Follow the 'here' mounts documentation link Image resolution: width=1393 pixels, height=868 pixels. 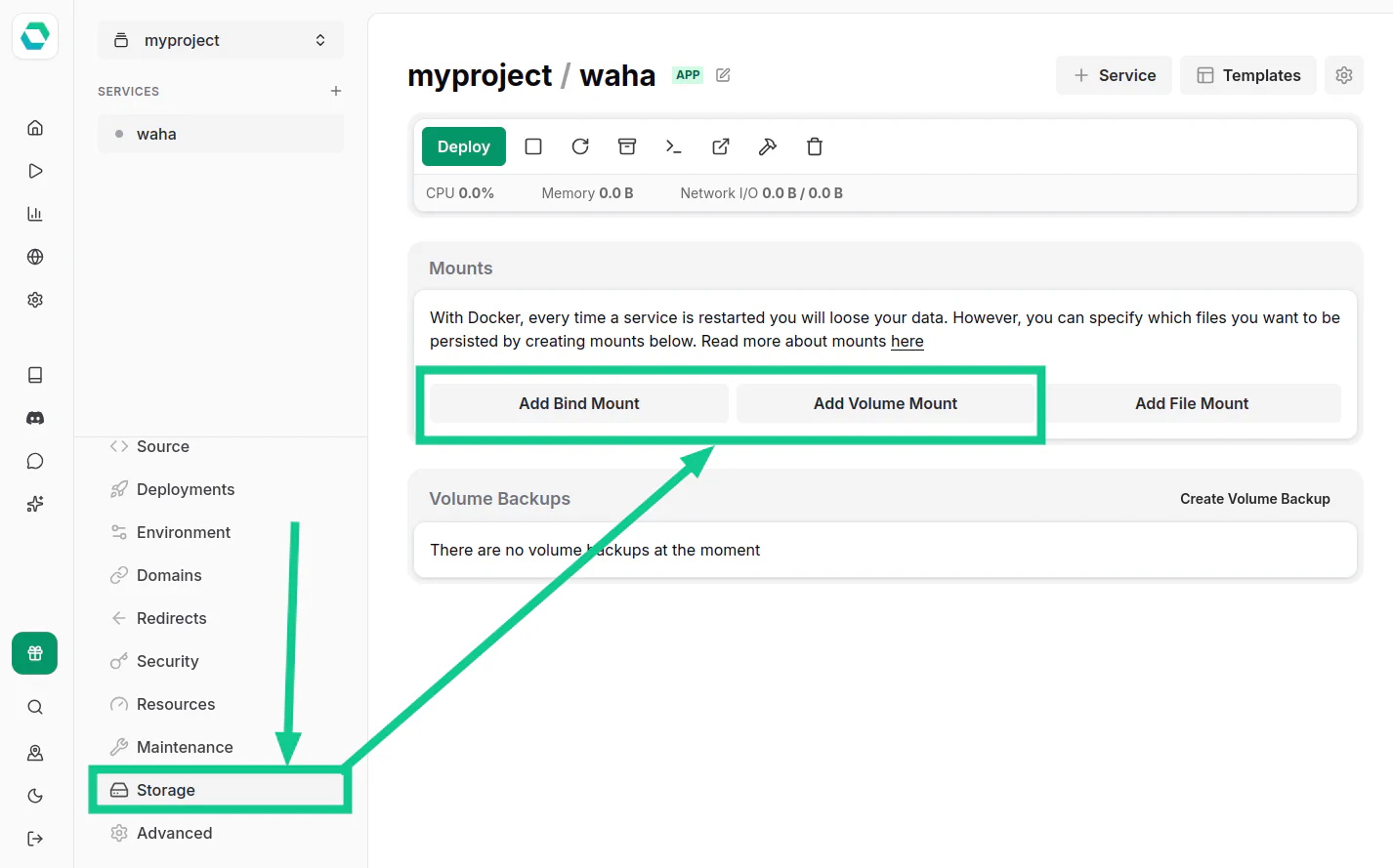pyautogui.click(x=907, y=342)
